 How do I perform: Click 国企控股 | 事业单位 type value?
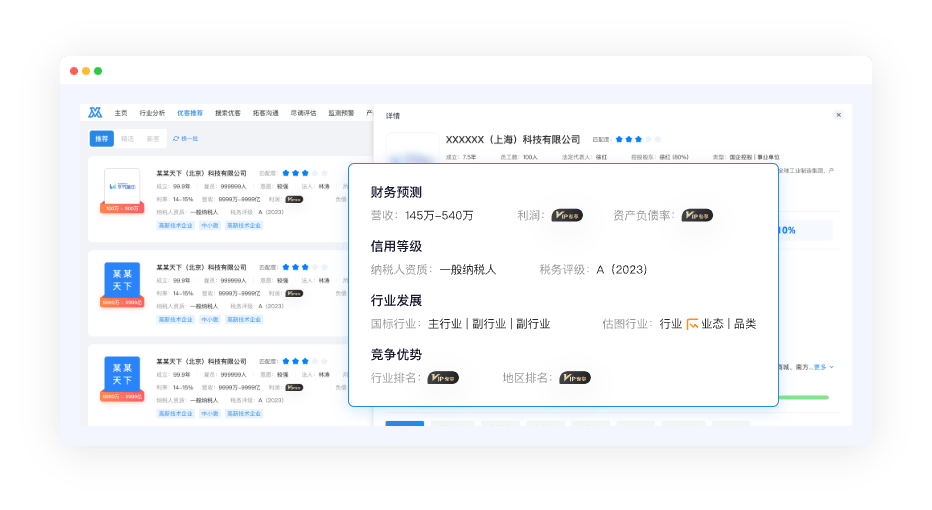(x=754, y=157)
